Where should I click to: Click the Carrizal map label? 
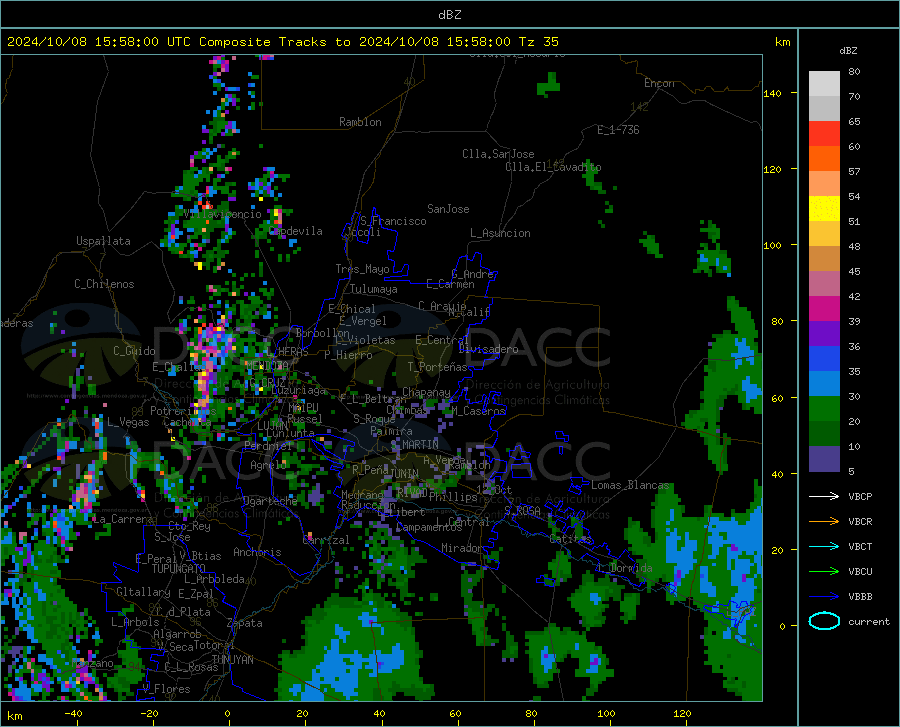(326, 541)
